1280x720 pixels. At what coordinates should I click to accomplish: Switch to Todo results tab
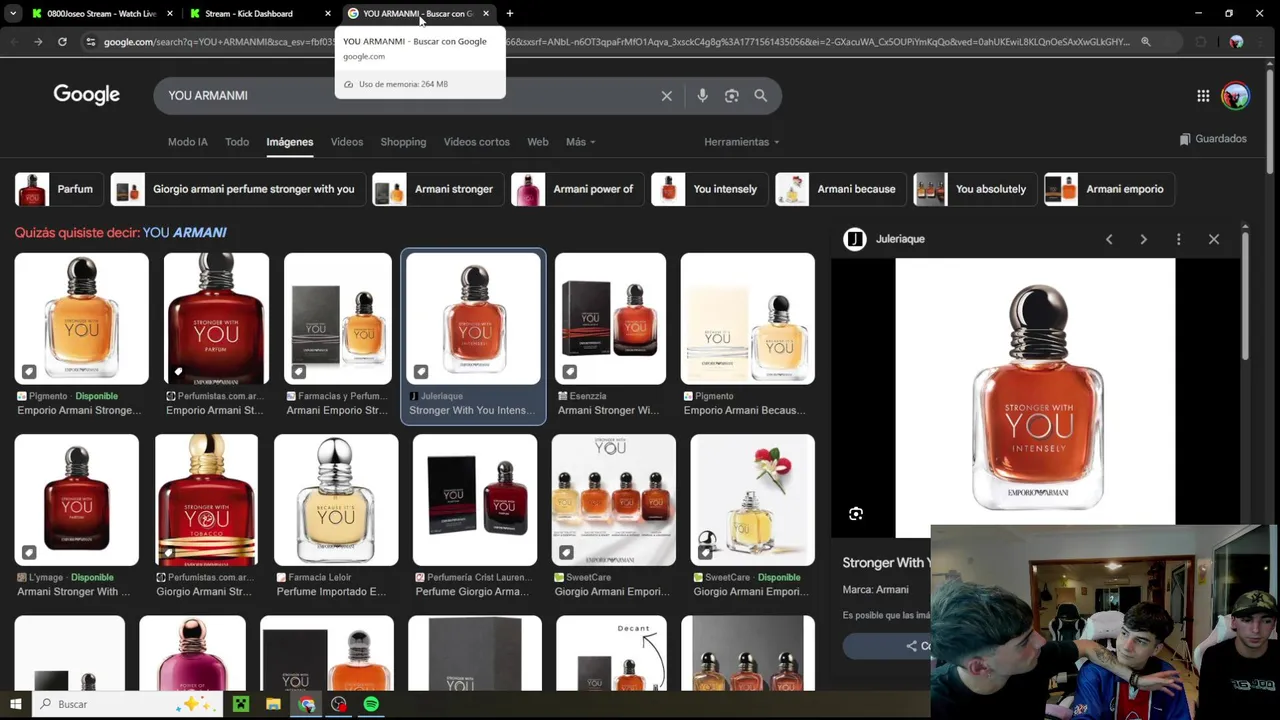237,142
